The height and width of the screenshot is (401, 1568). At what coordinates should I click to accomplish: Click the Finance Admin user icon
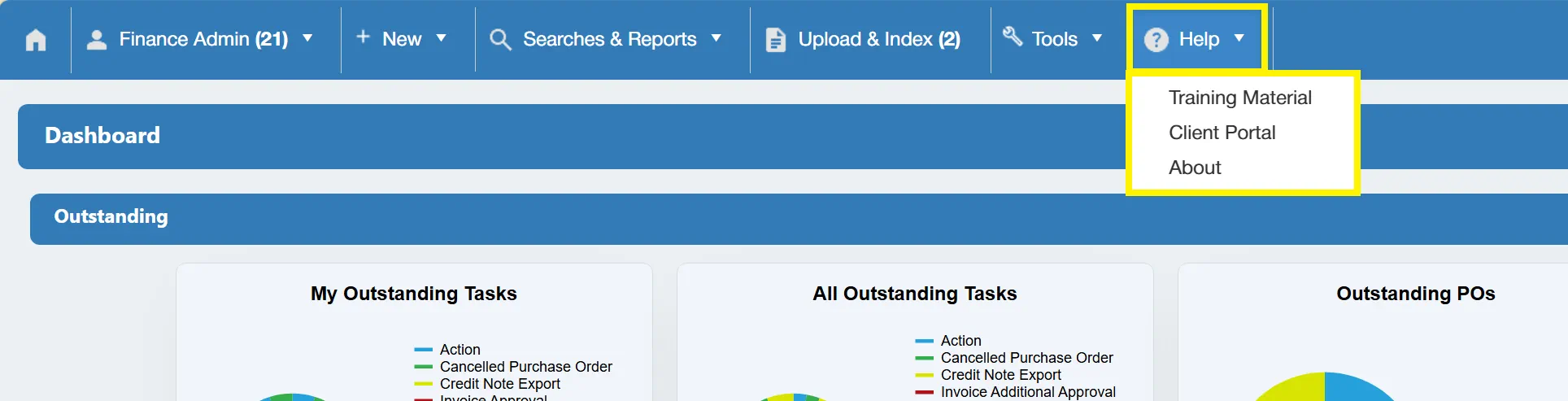(97, 40)
